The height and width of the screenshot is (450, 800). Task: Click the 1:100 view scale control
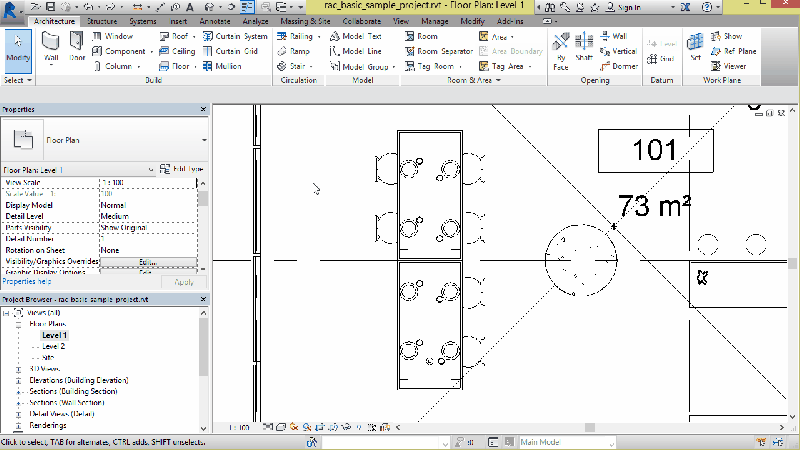[x=239, y=428]
